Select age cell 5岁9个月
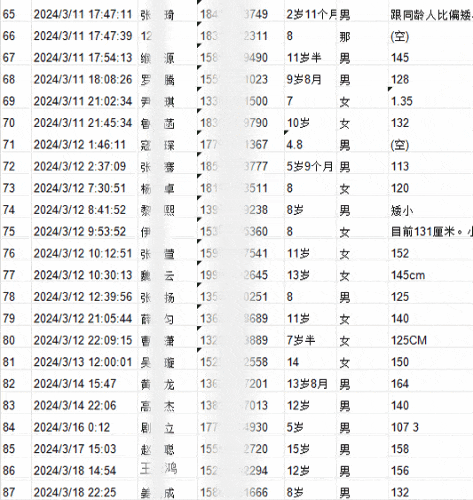This screenshot has width=473, height=500. 311,166
